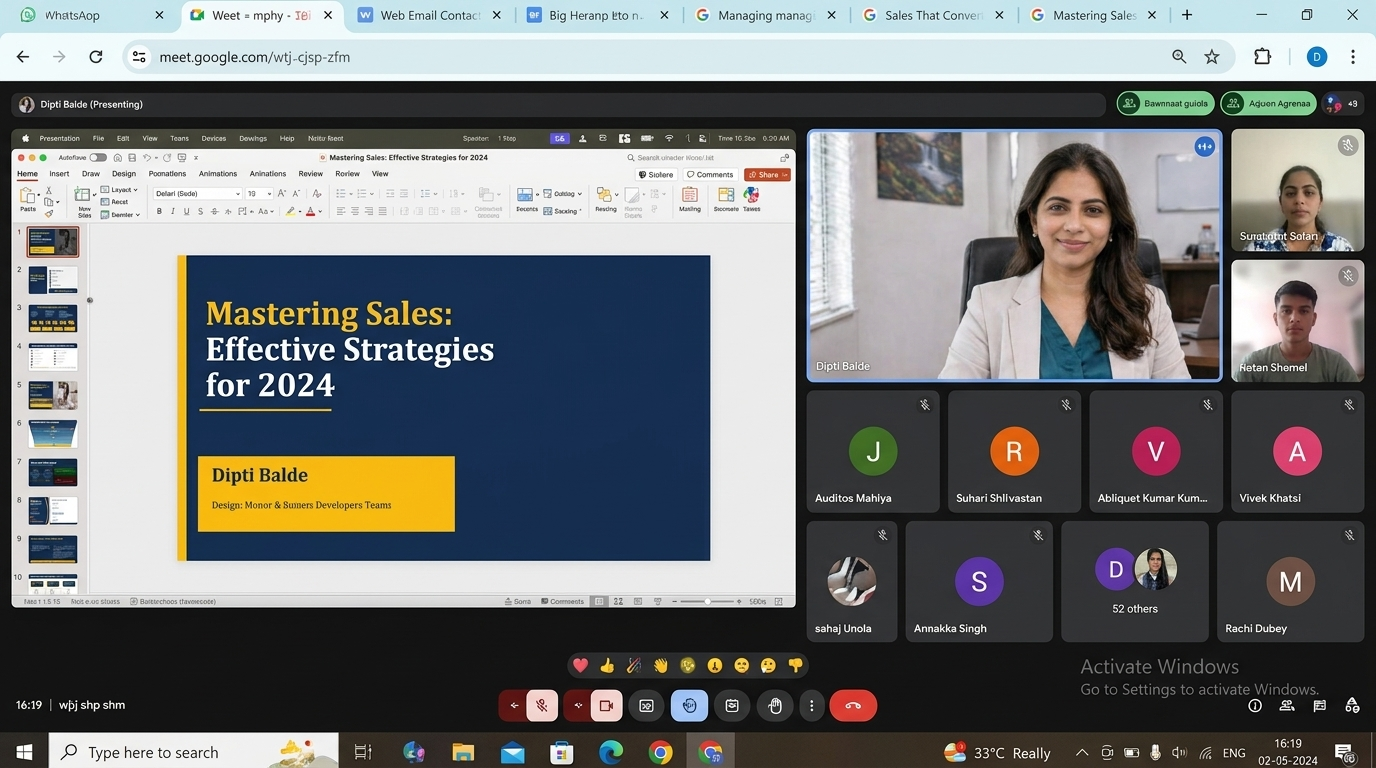The width and height of the screenshot is (1376, 768).
Task: Click Vivek Khatsi participant tile
Action: point(1297,452)
